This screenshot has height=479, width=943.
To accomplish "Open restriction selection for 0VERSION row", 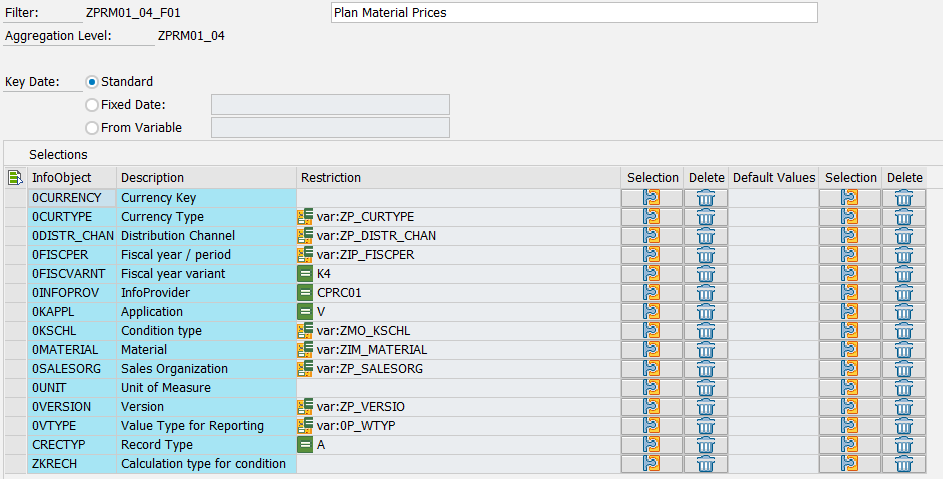I will [x=651, y=407].
